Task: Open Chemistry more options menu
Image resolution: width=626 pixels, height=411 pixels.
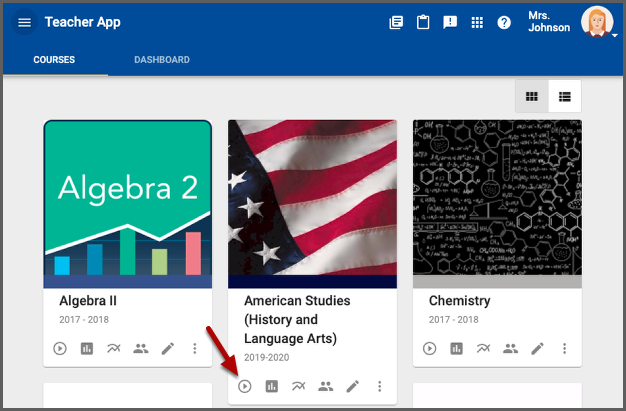Action: click(x=565, y=349)
